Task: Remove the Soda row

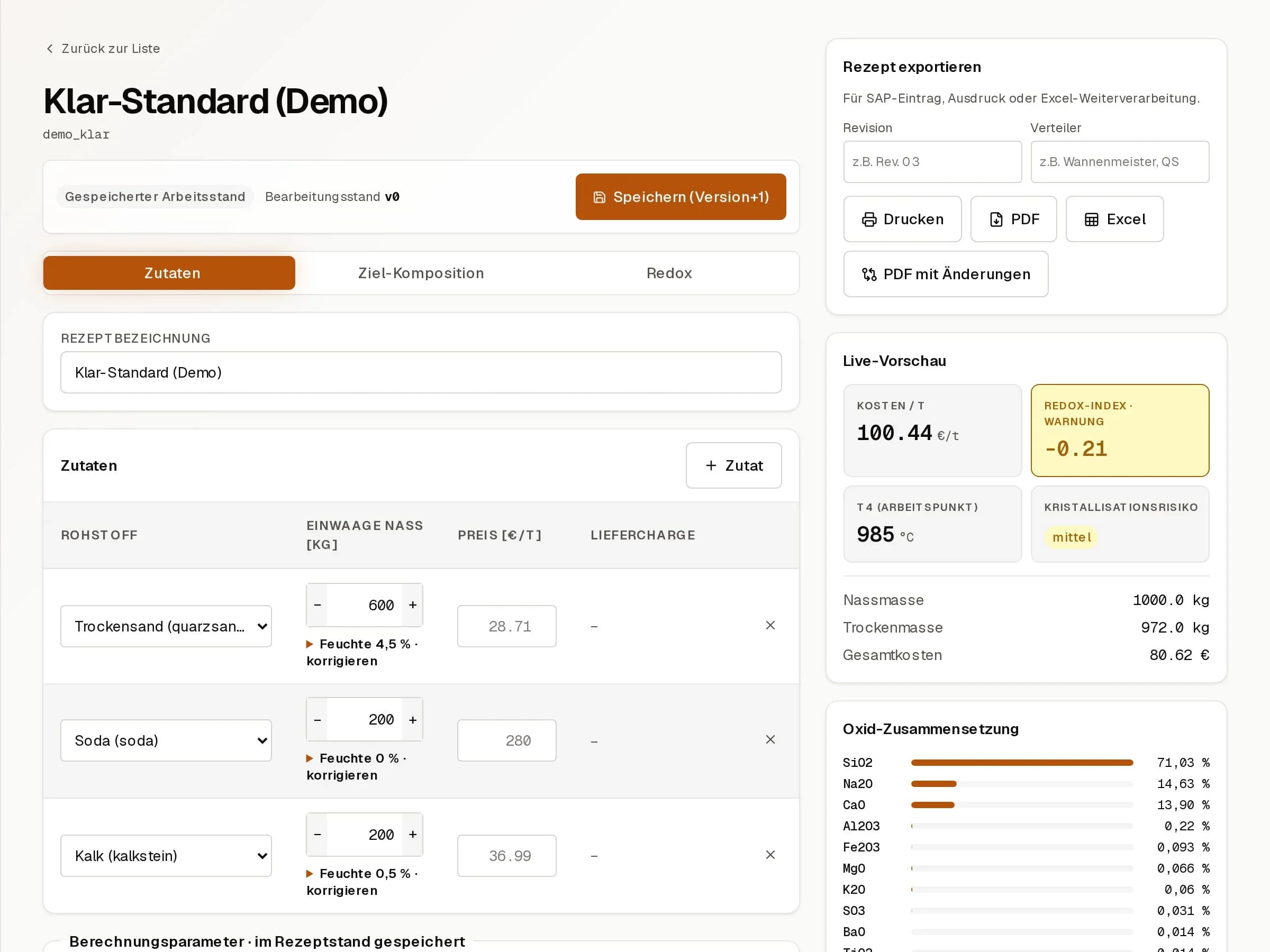Action: click(x=770, y=739)
